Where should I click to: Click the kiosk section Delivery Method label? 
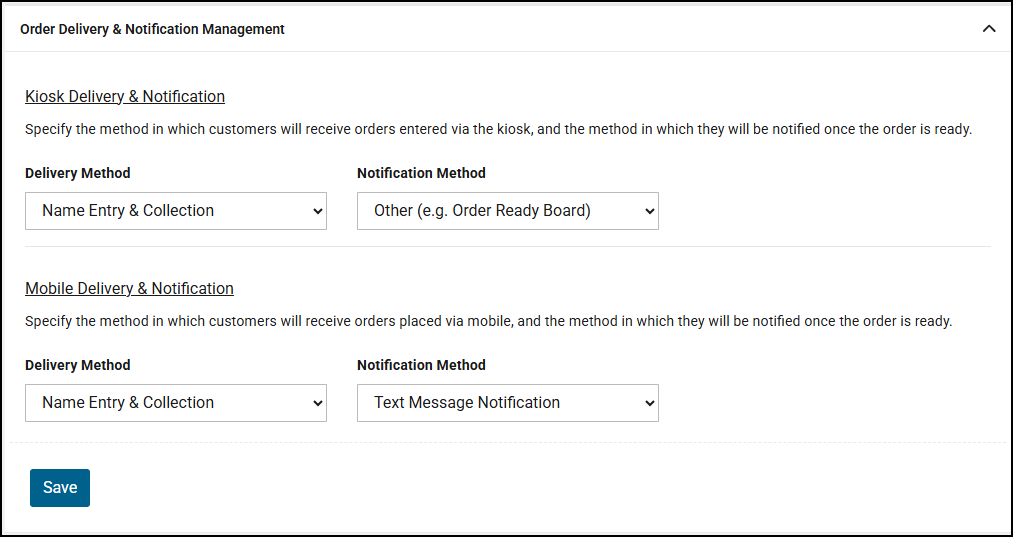[78, 173]
